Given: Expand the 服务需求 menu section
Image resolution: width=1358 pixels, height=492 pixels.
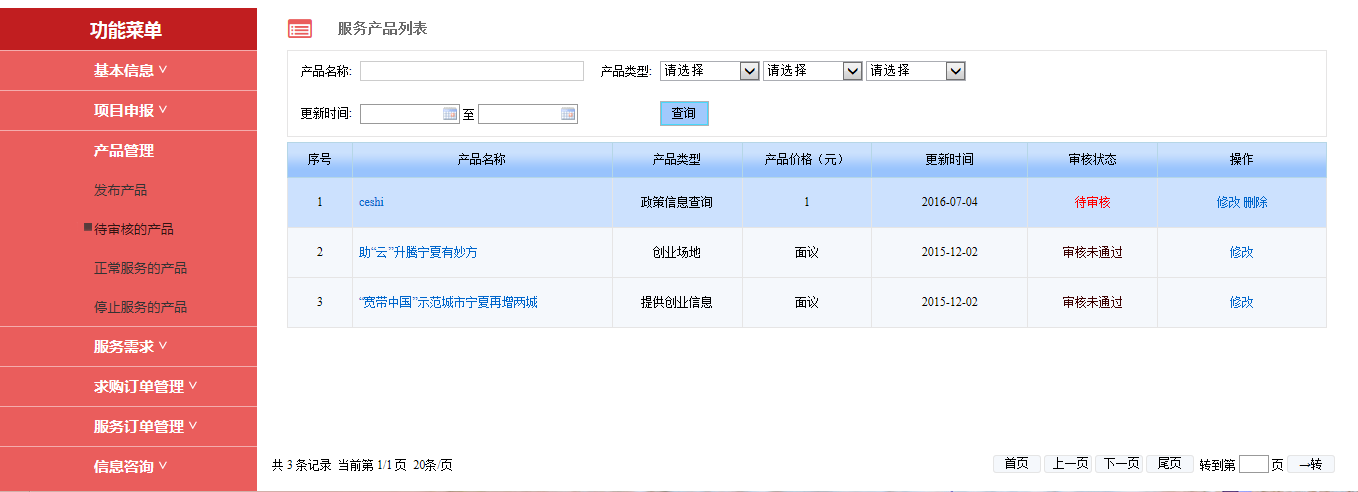Looking at the screenshot, I should tap(130, 346).
